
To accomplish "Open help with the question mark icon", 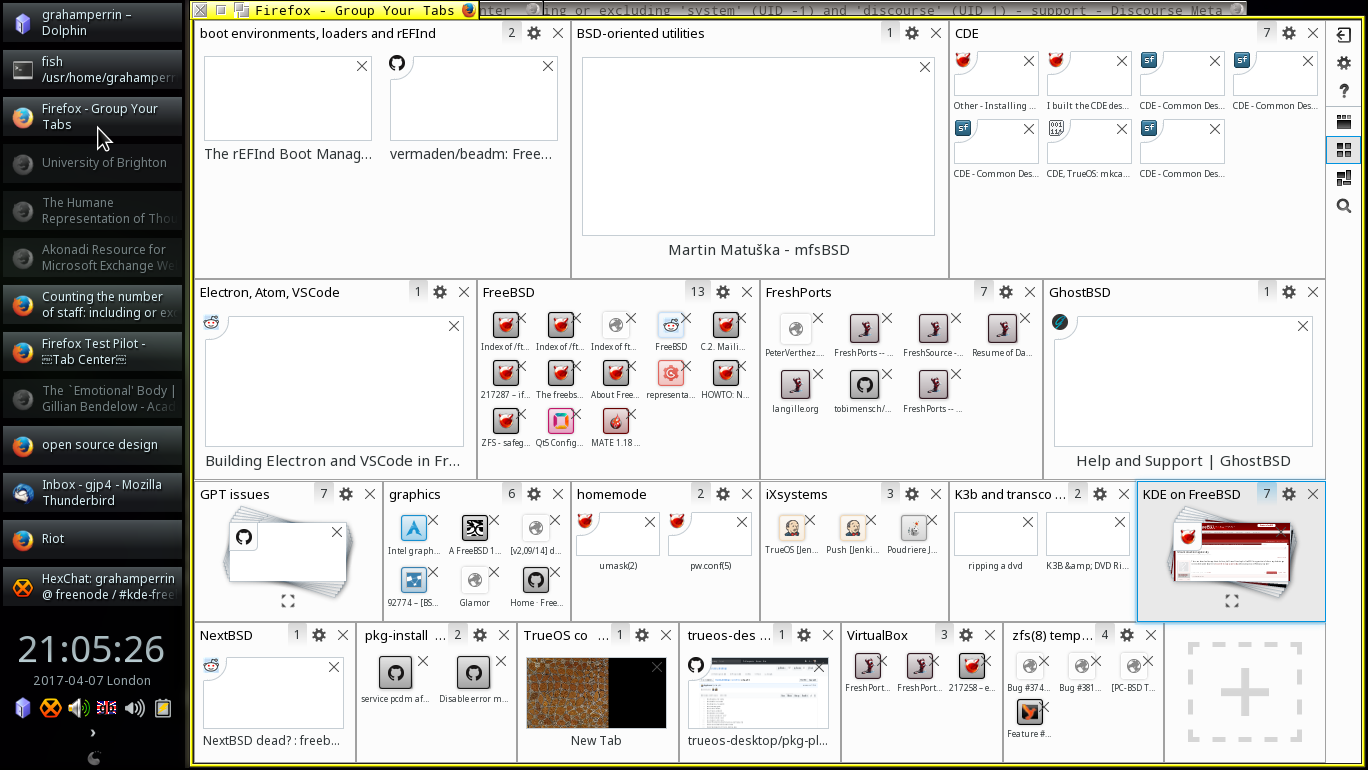I will (x=1343, y=91).
